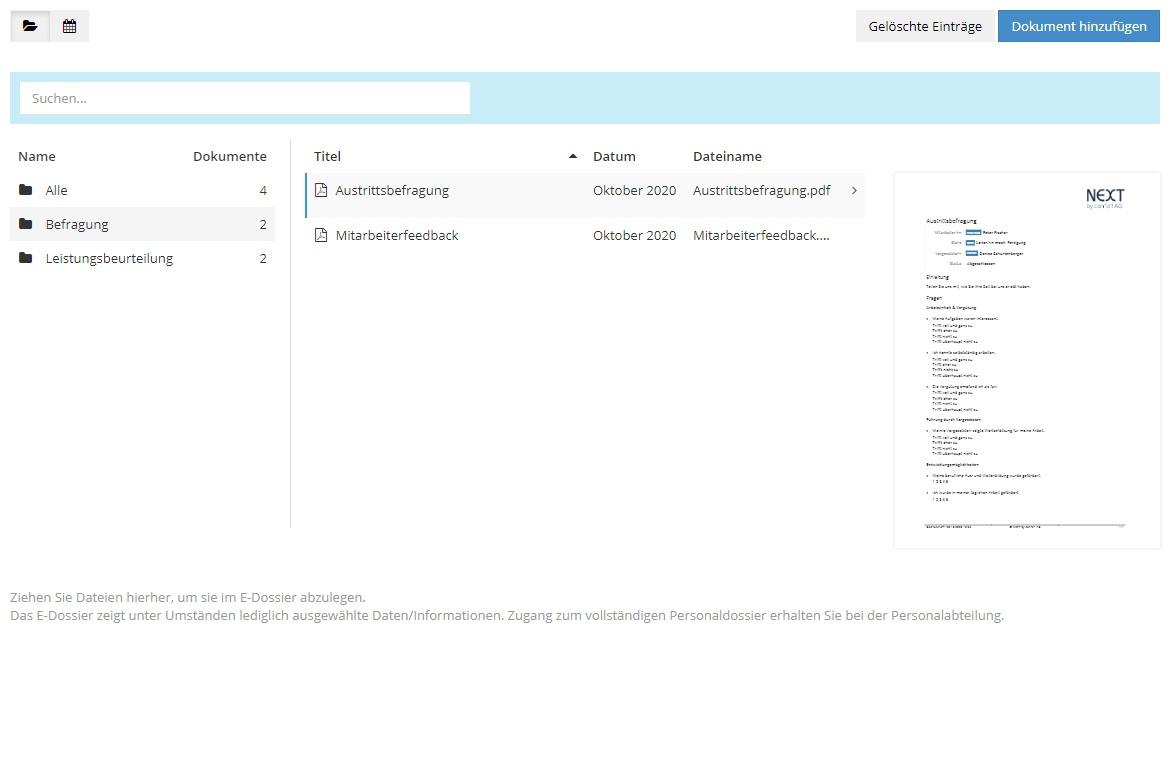
Task: Click the open folder icon beside Befragung
Action: (27, 224)
